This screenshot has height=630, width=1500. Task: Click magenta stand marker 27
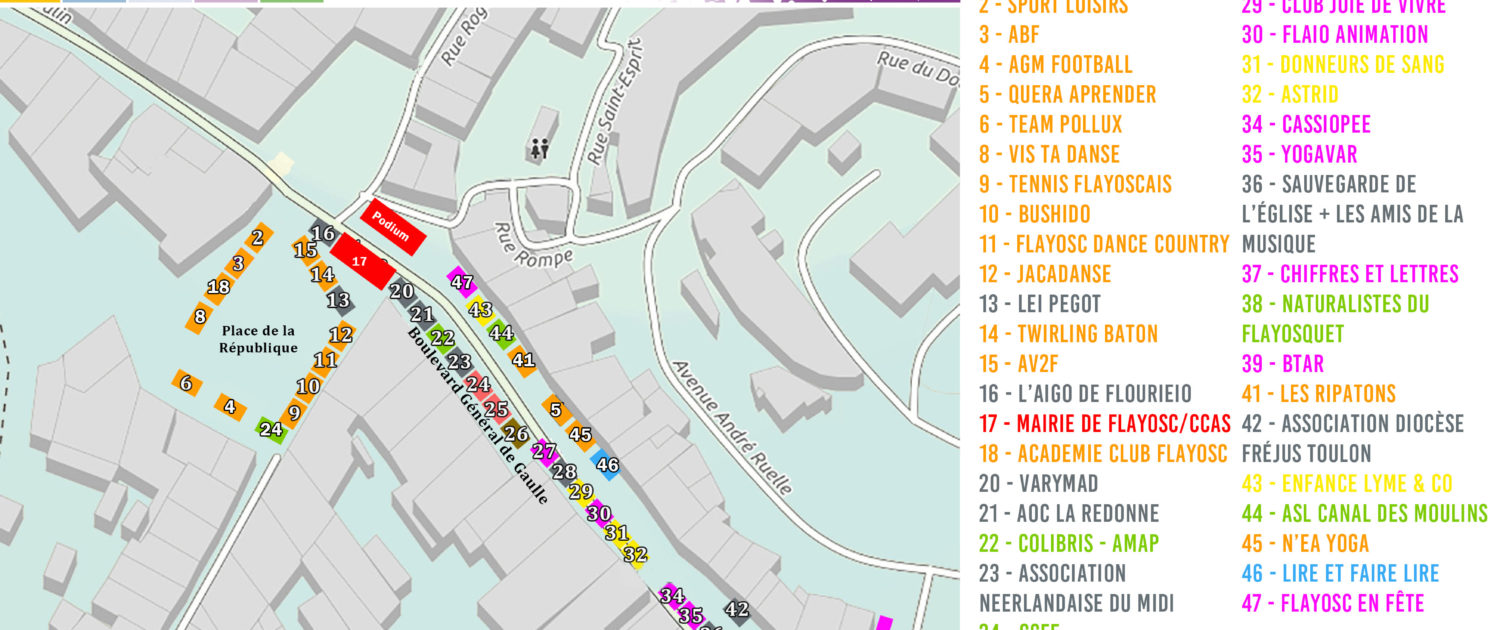544,452
